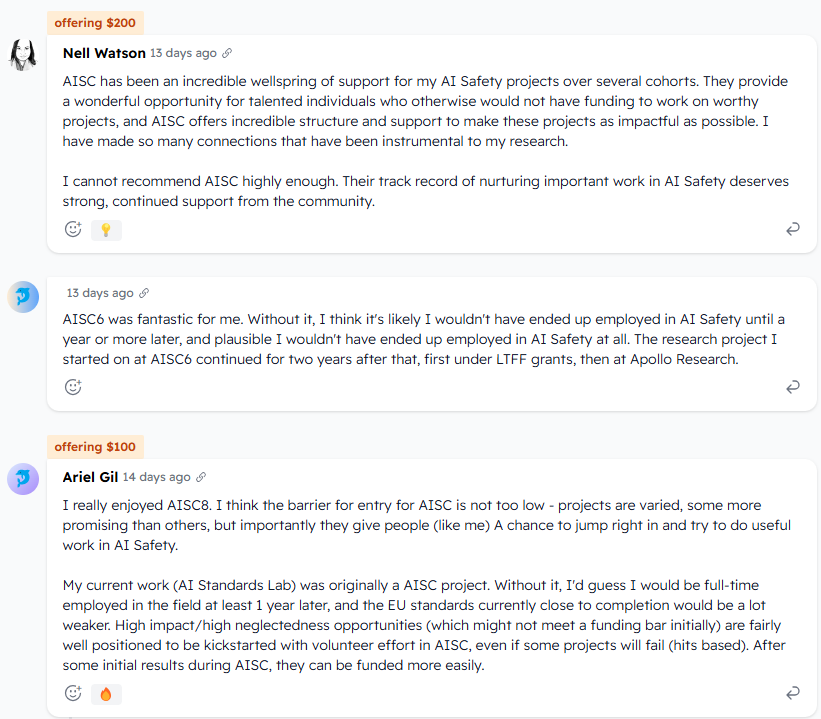The image size is (821, 719).
Task: Open Nell Watson's profile picture
Action: pos(23,54)
